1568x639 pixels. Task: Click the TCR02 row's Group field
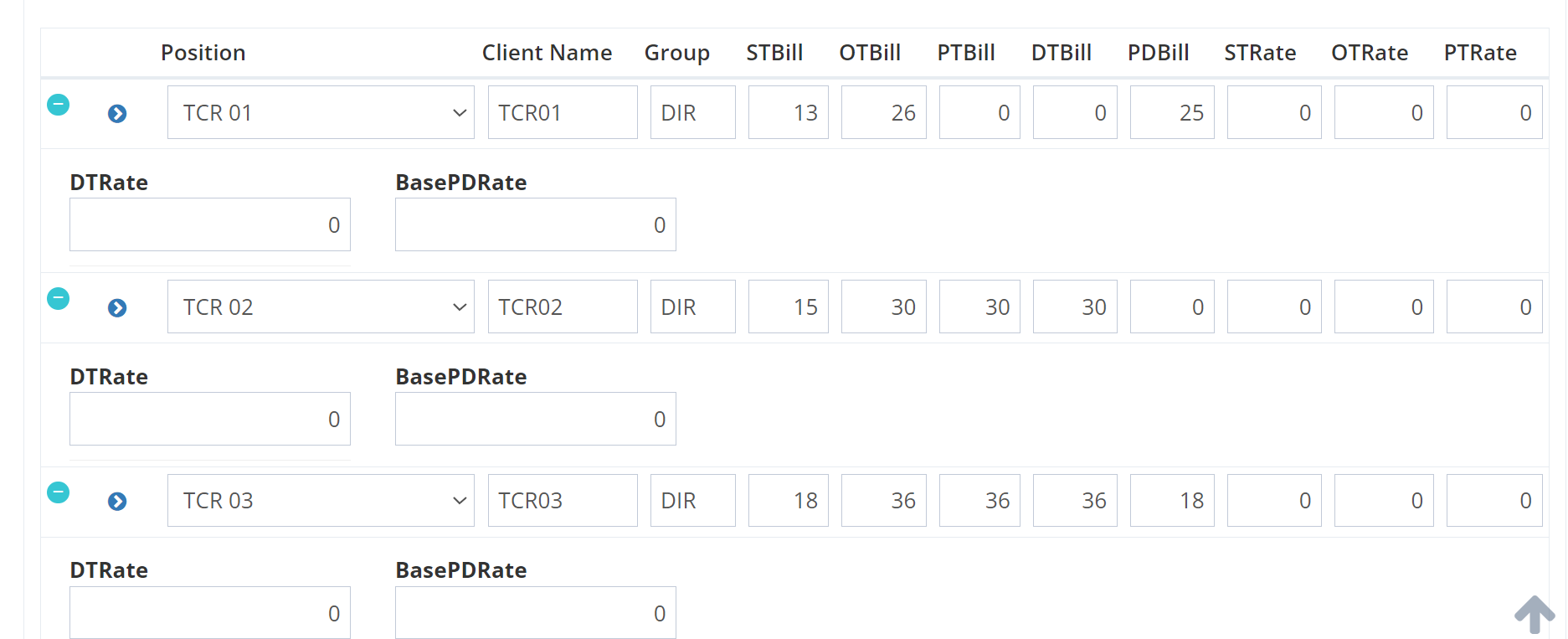pyautogui.click(x=692, y=307)
